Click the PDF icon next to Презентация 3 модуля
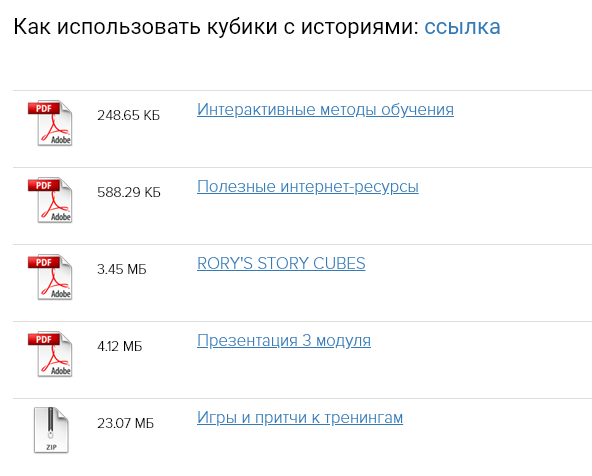 [x=50, y=354]
